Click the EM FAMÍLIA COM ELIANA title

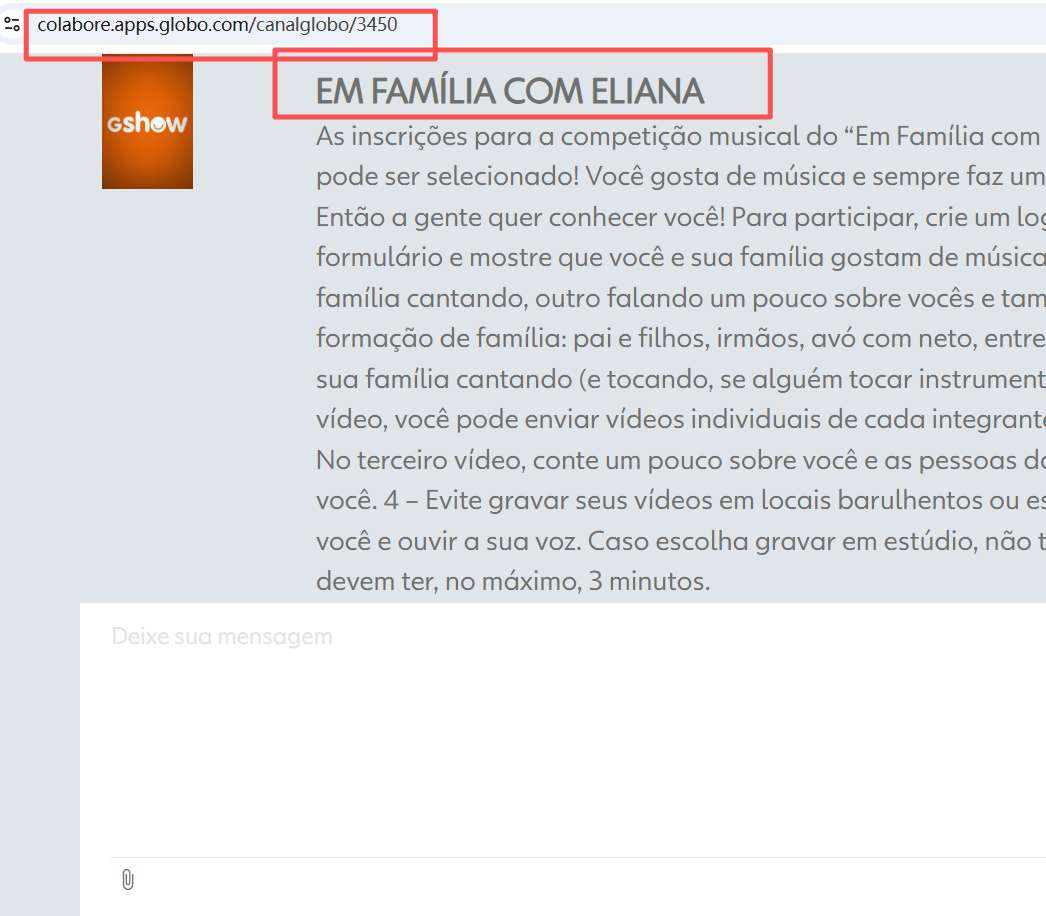(510, 91)
